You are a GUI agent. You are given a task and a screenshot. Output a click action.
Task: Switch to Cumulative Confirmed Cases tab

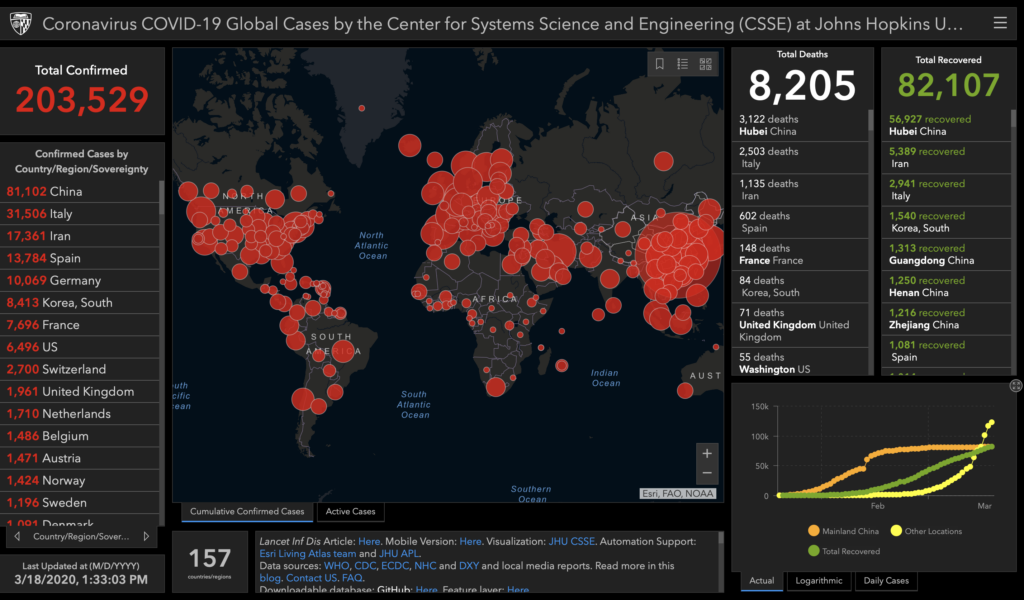pos(247,512)
